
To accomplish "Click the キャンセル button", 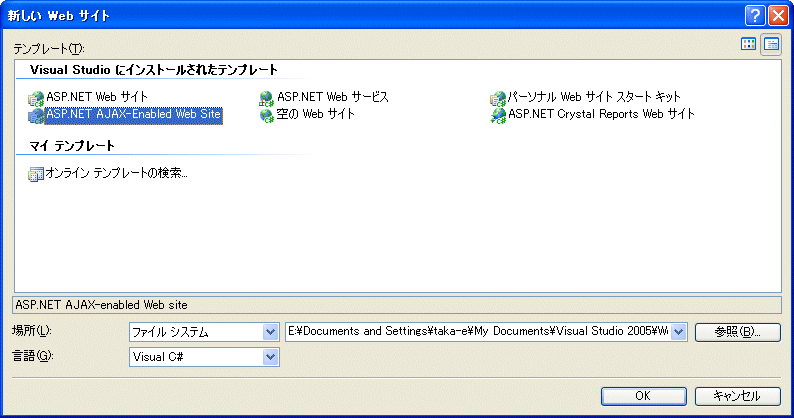I will (737, 396).
